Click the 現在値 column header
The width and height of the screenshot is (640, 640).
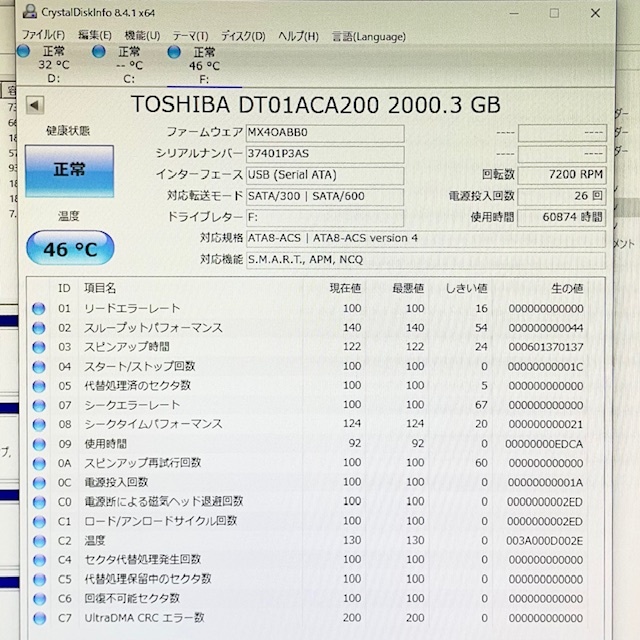click(345, 288)
